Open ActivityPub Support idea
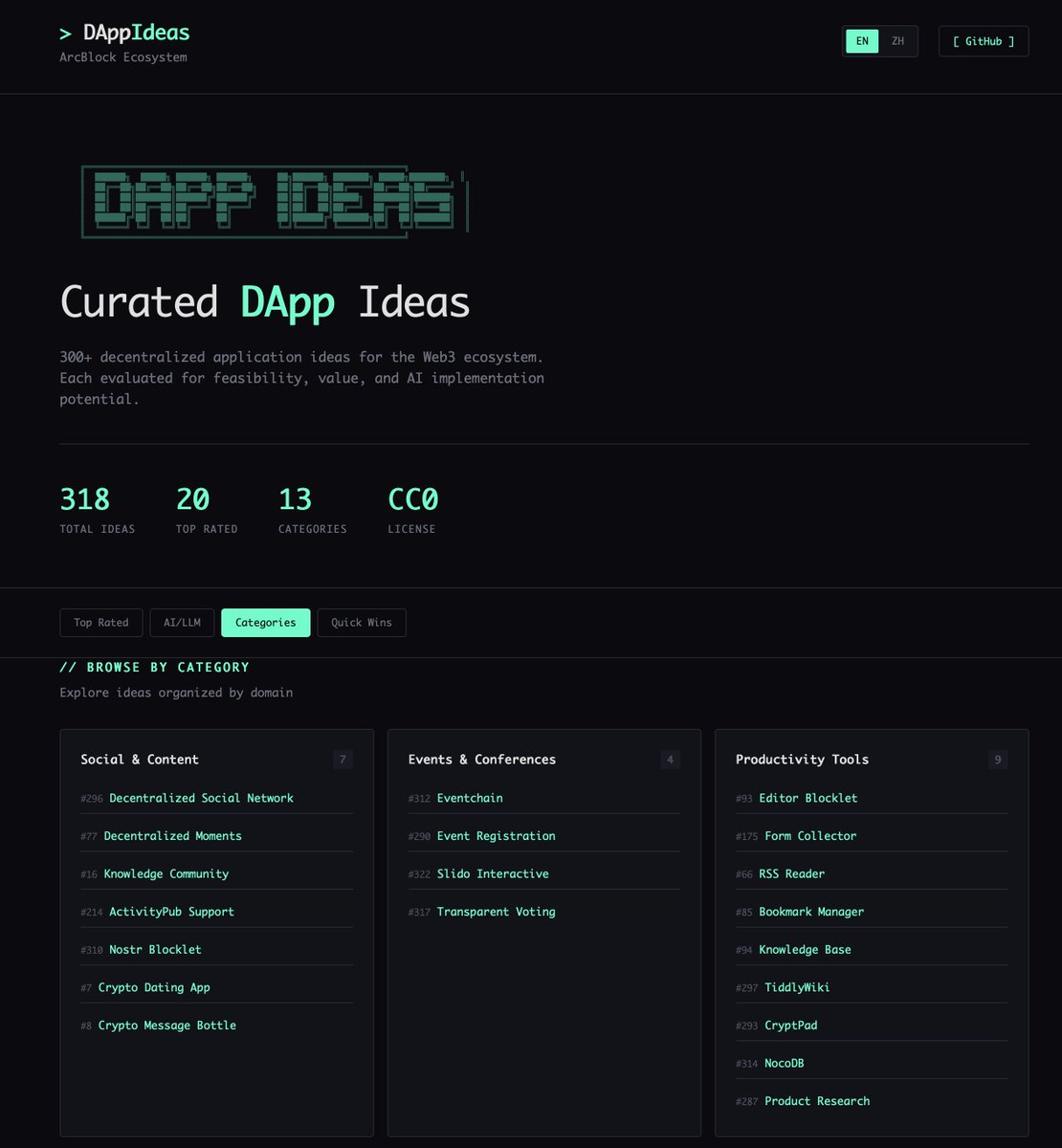The image size is (1062, 1148). (171, 912)
